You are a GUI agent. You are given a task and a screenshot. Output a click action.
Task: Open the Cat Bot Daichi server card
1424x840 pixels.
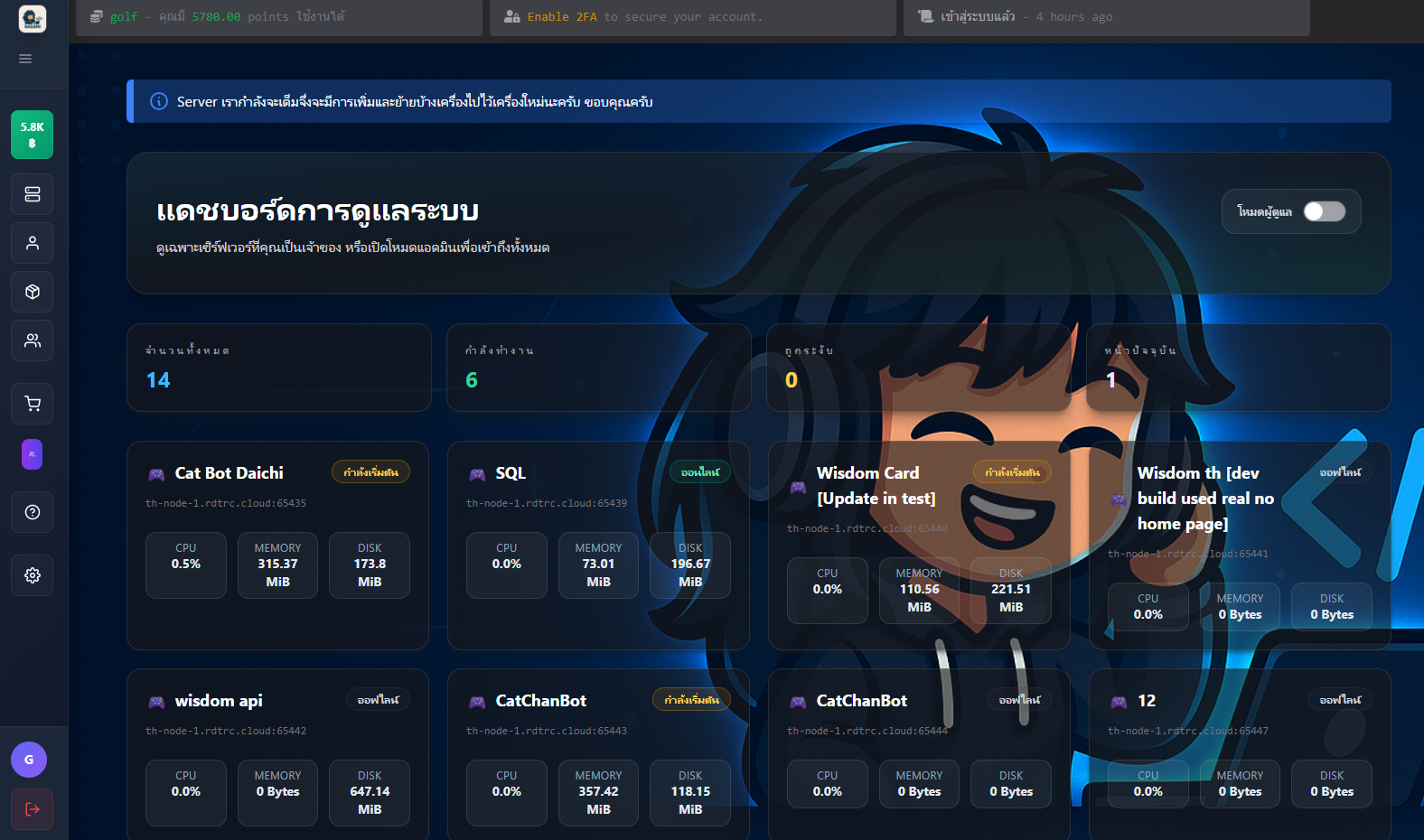point(229,473)
